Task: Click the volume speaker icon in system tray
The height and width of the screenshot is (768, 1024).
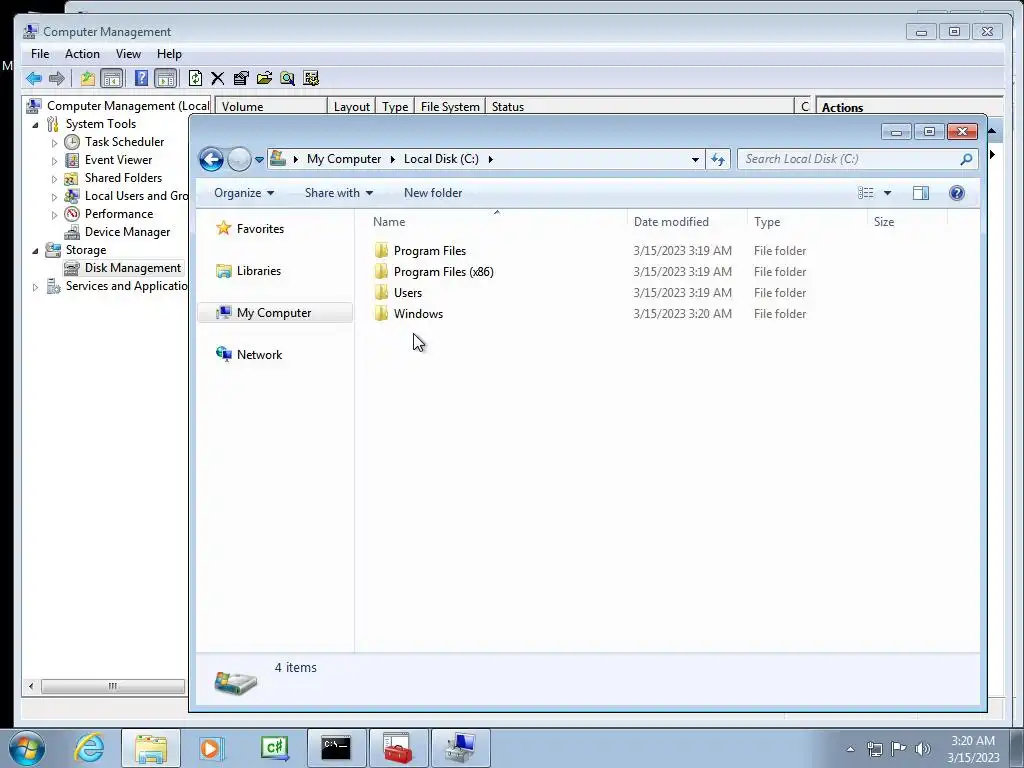Action: [922, 749]
